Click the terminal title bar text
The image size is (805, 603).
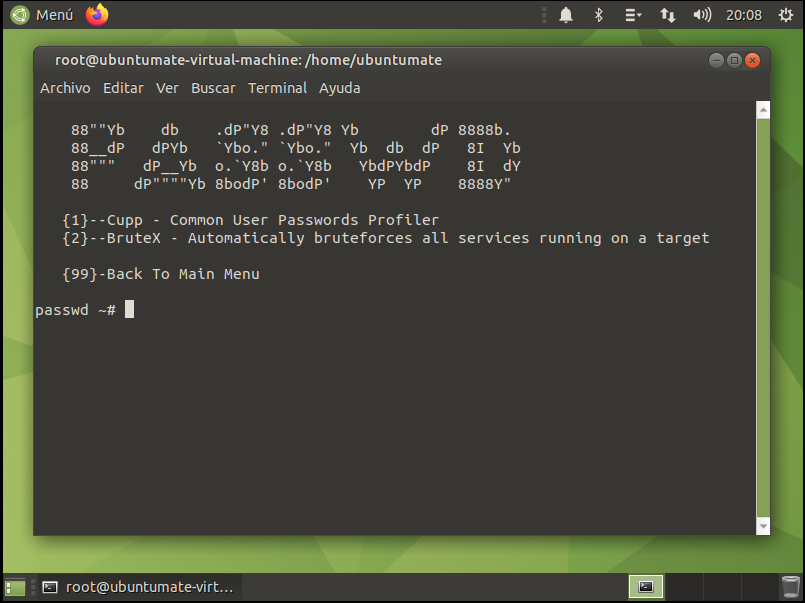tap(248, 60)
